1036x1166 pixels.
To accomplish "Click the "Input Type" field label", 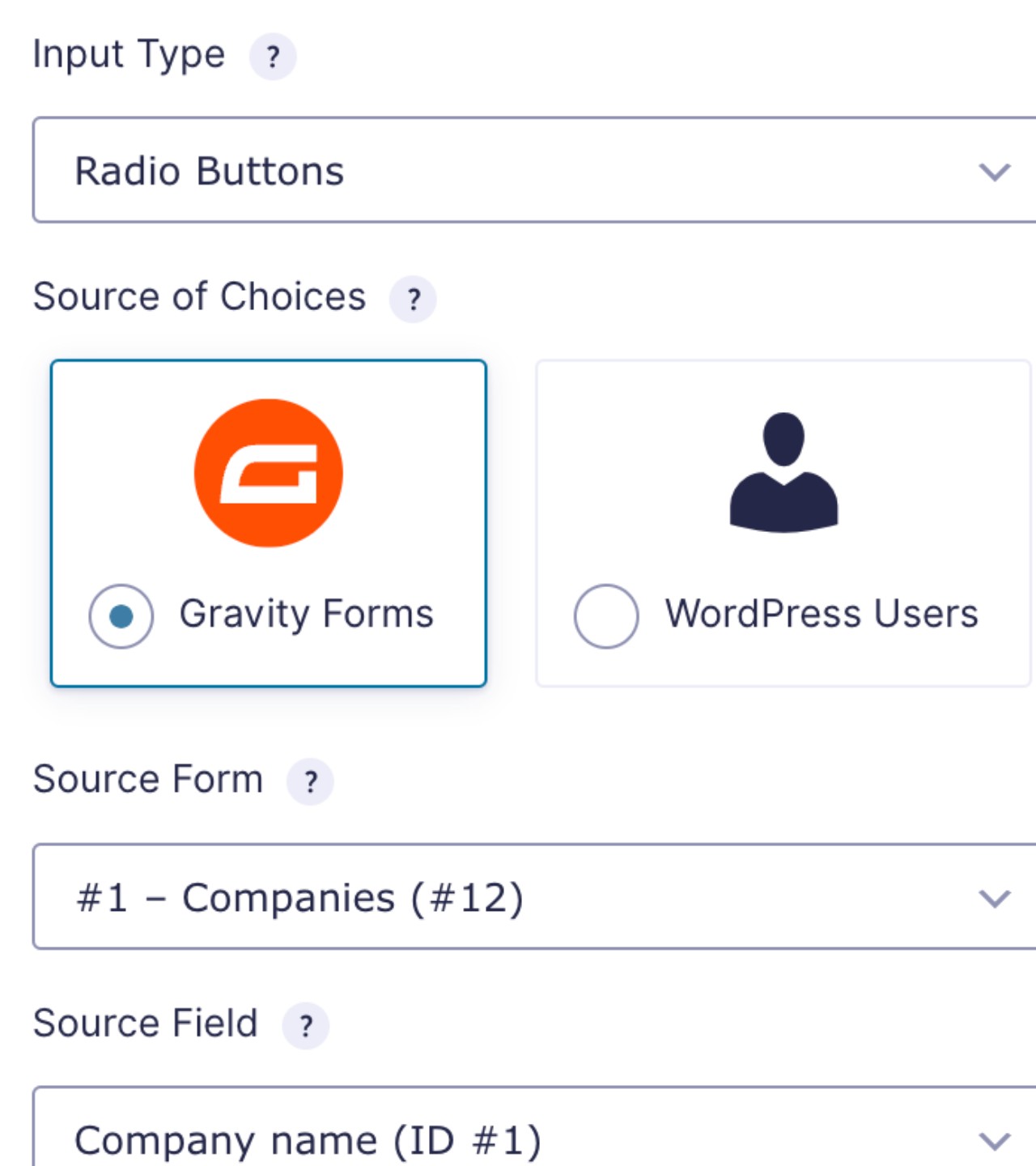I will coord(129,55).
